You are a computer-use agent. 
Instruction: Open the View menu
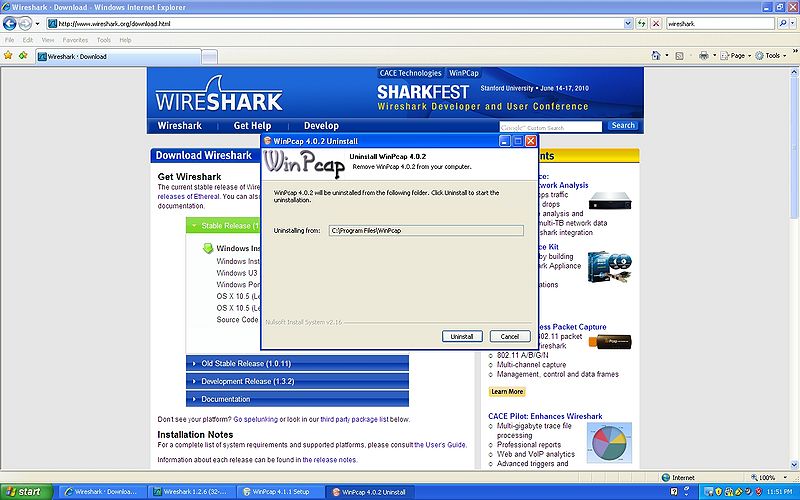pos(48,40)
